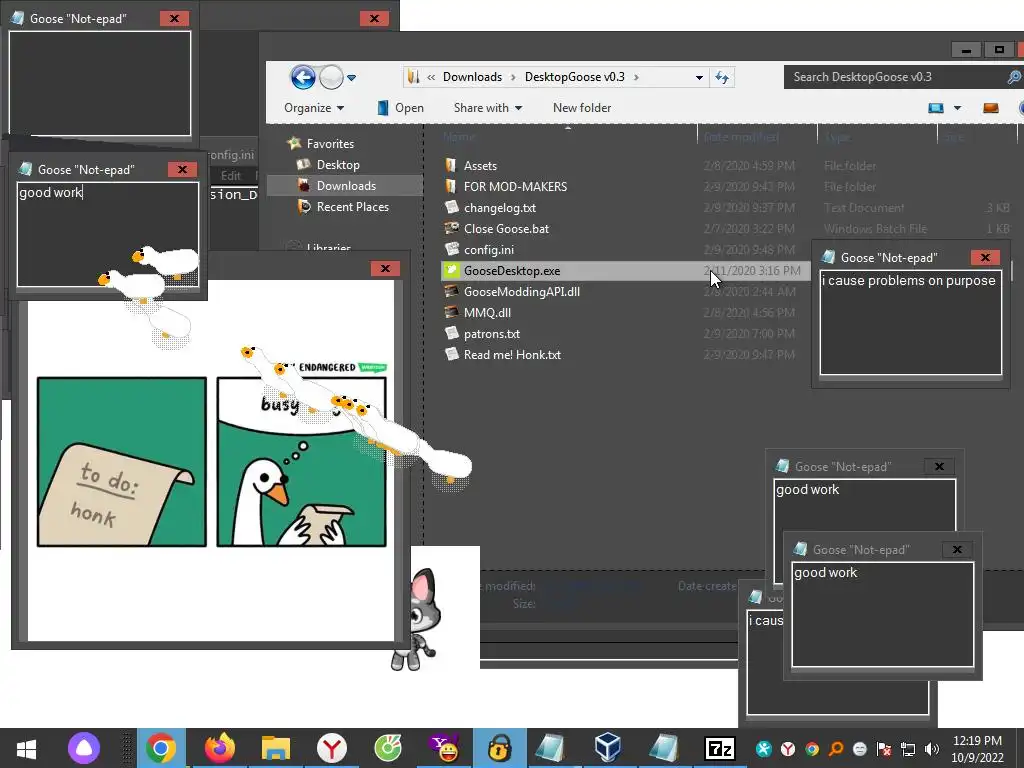This screenshot has height=768, width=1024.
Task: Open the green CocCoc browser taskbar icon
Action: point(388,748)
